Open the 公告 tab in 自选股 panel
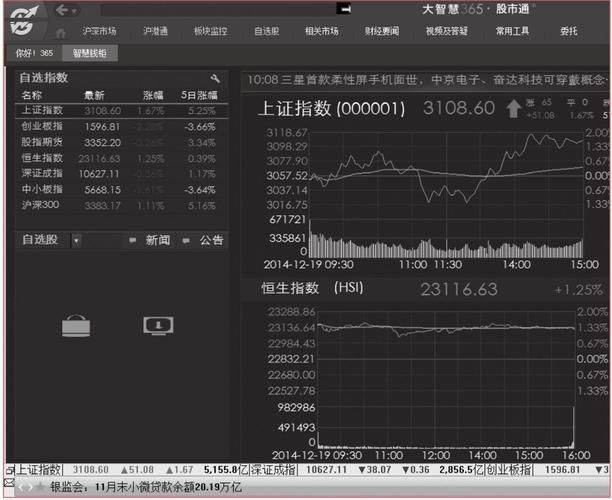Viewport: 612px width, 500px height. [x=211, y=240]
